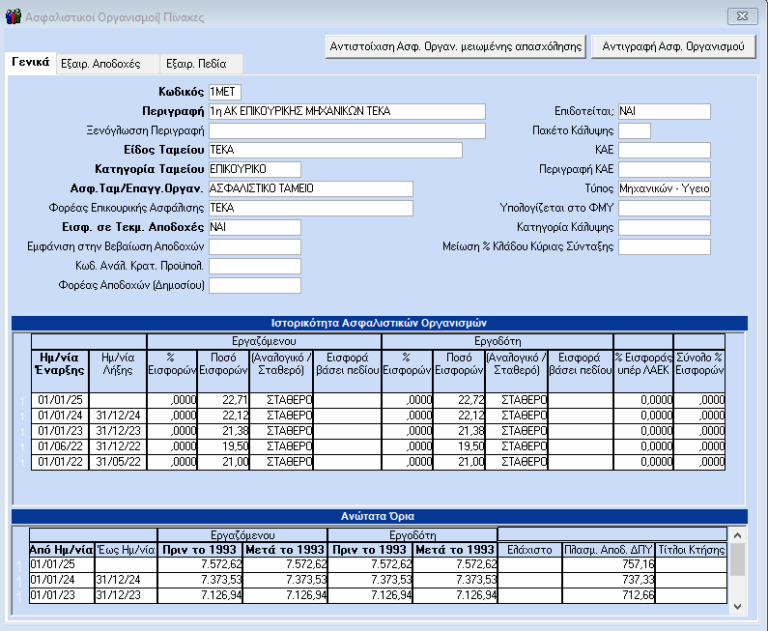768x631 pixels.
Task: Open the Επιδοτείται field showing ΝΑΙ
Action: (x=663, y=111)
